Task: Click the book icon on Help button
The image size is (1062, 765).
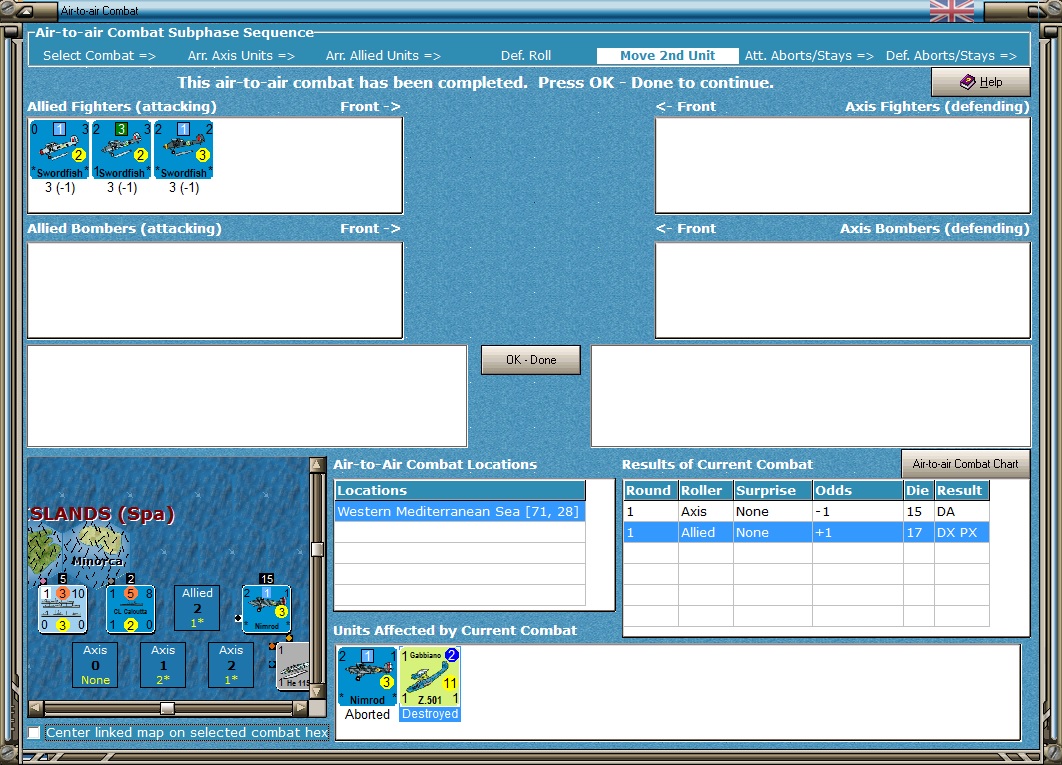Action: point(968,82)
